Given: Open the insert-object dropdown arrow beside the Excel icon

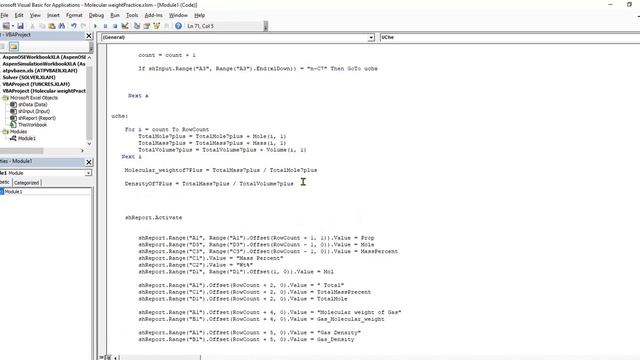Looking at the screenshot, I should tap(13, 26).
